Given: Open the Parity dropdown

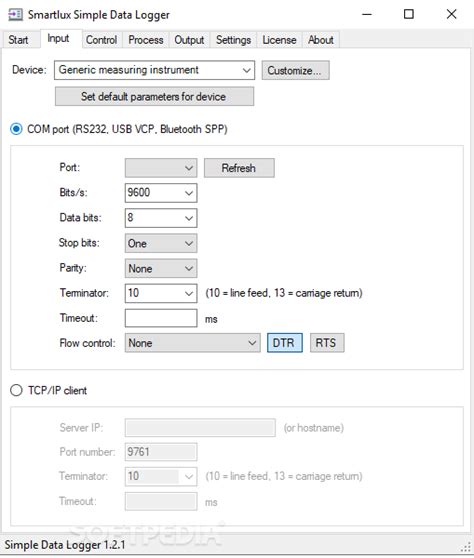Looking at the screenshot, I should (161, 268).
